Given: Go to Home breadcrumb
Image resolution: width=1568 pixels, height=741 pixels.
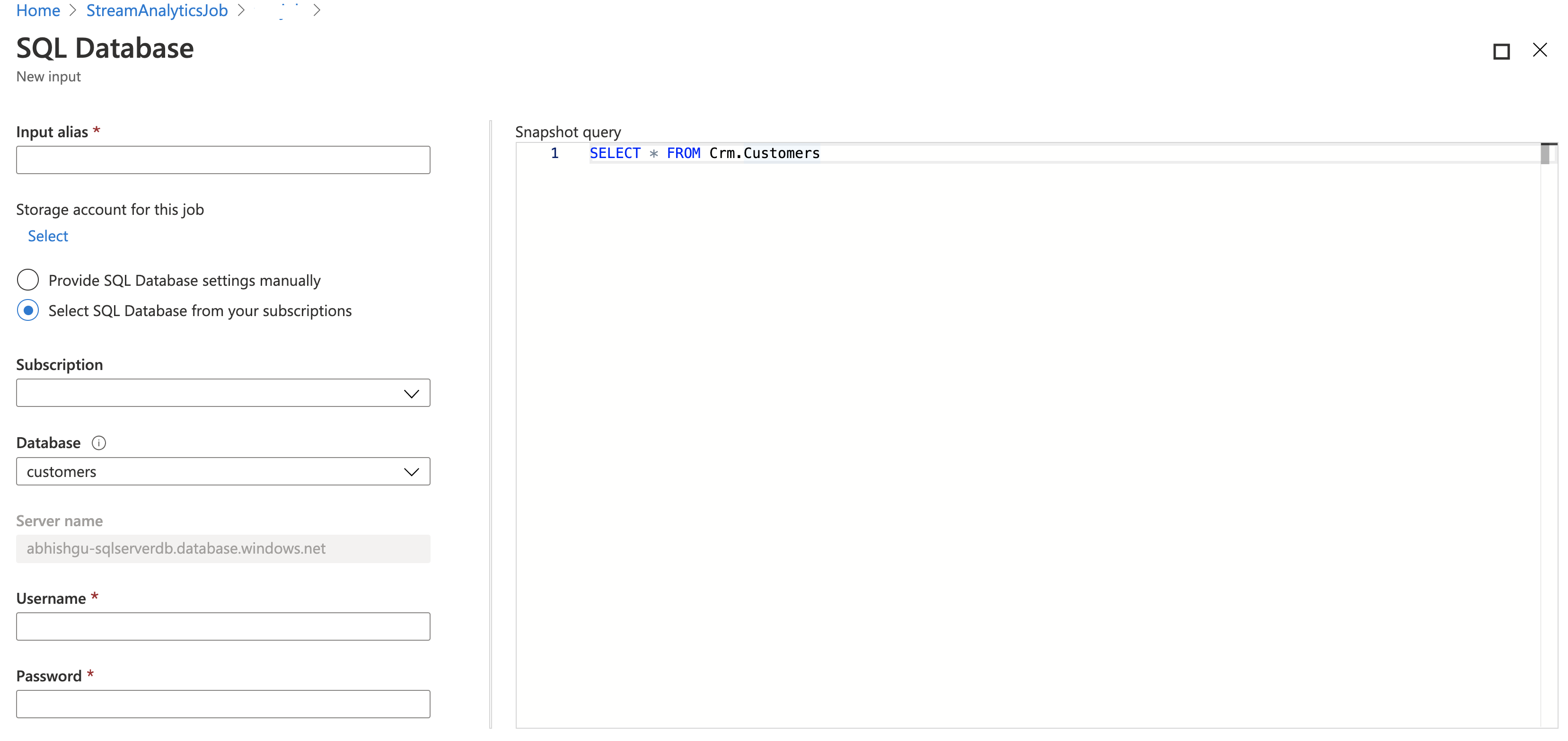Looking at the screenshot, I should tap(38, 10).
